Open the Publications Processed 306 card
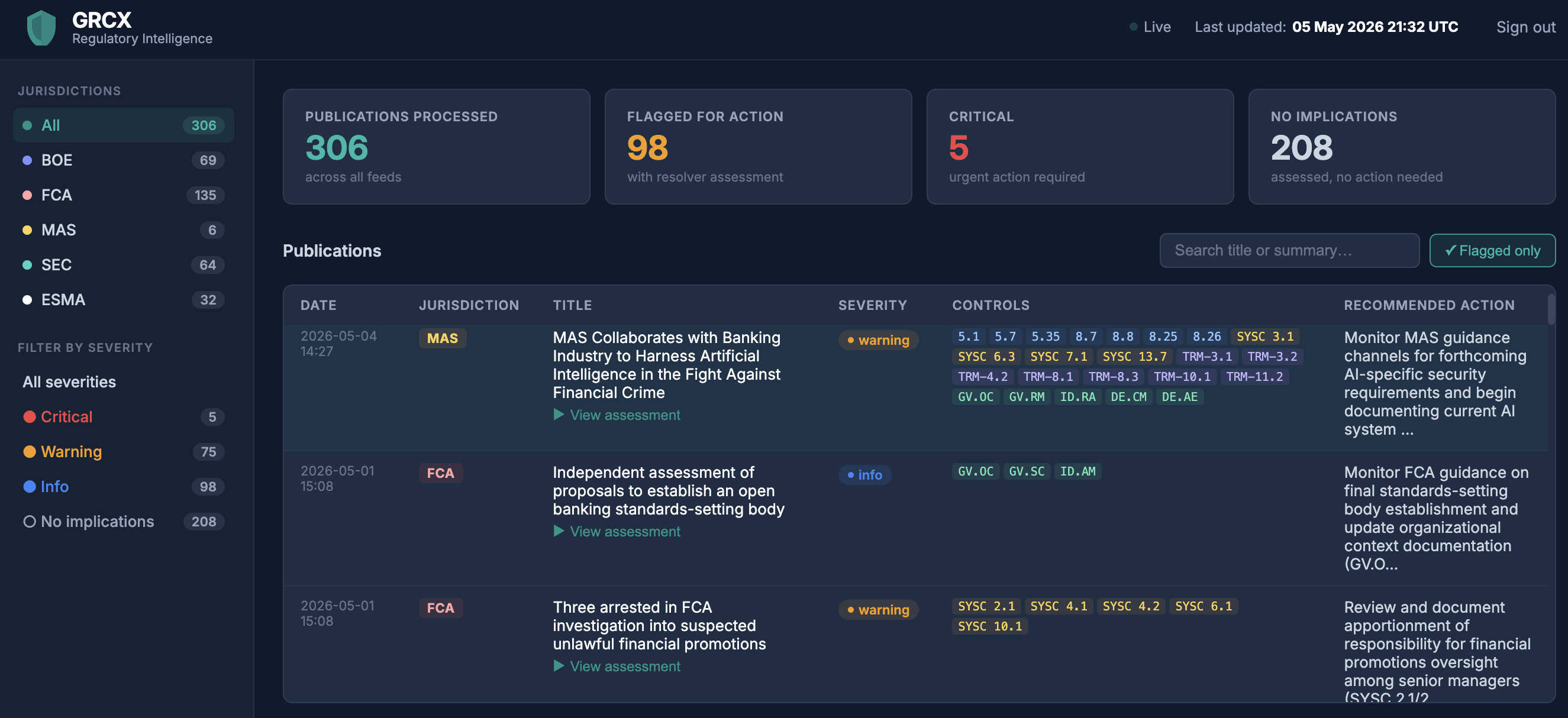The image size is (1568, 718). (x=437, y=147)
